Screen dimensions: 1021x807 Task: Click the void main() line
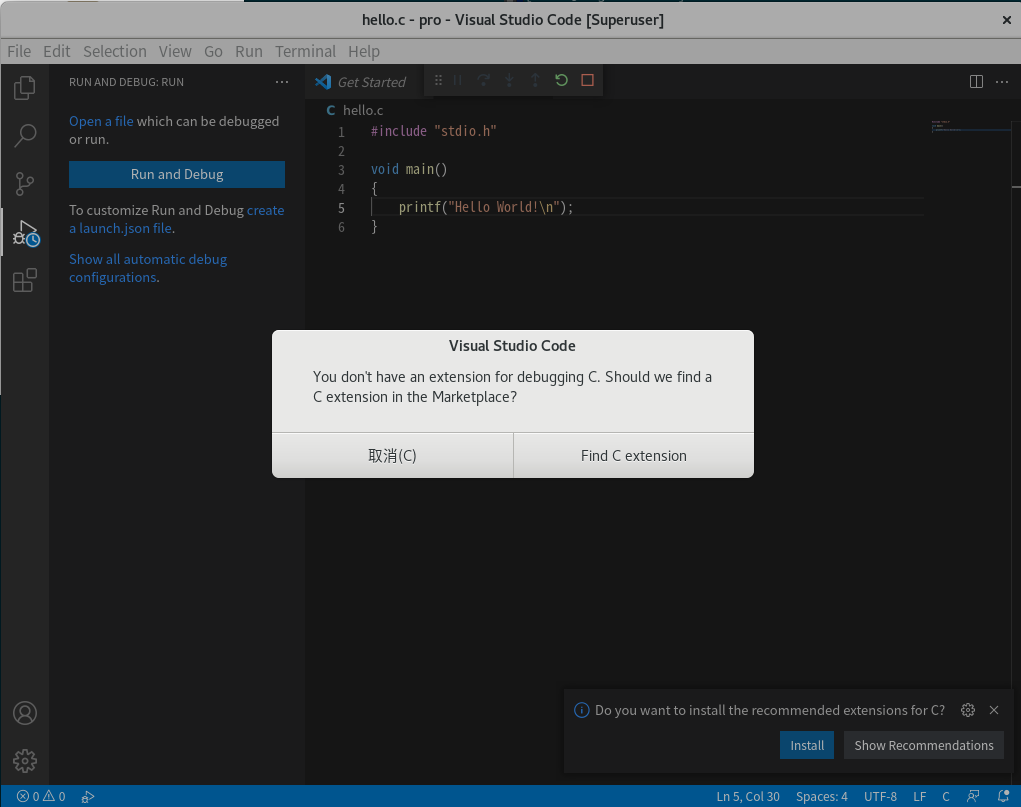pos(409,169)
